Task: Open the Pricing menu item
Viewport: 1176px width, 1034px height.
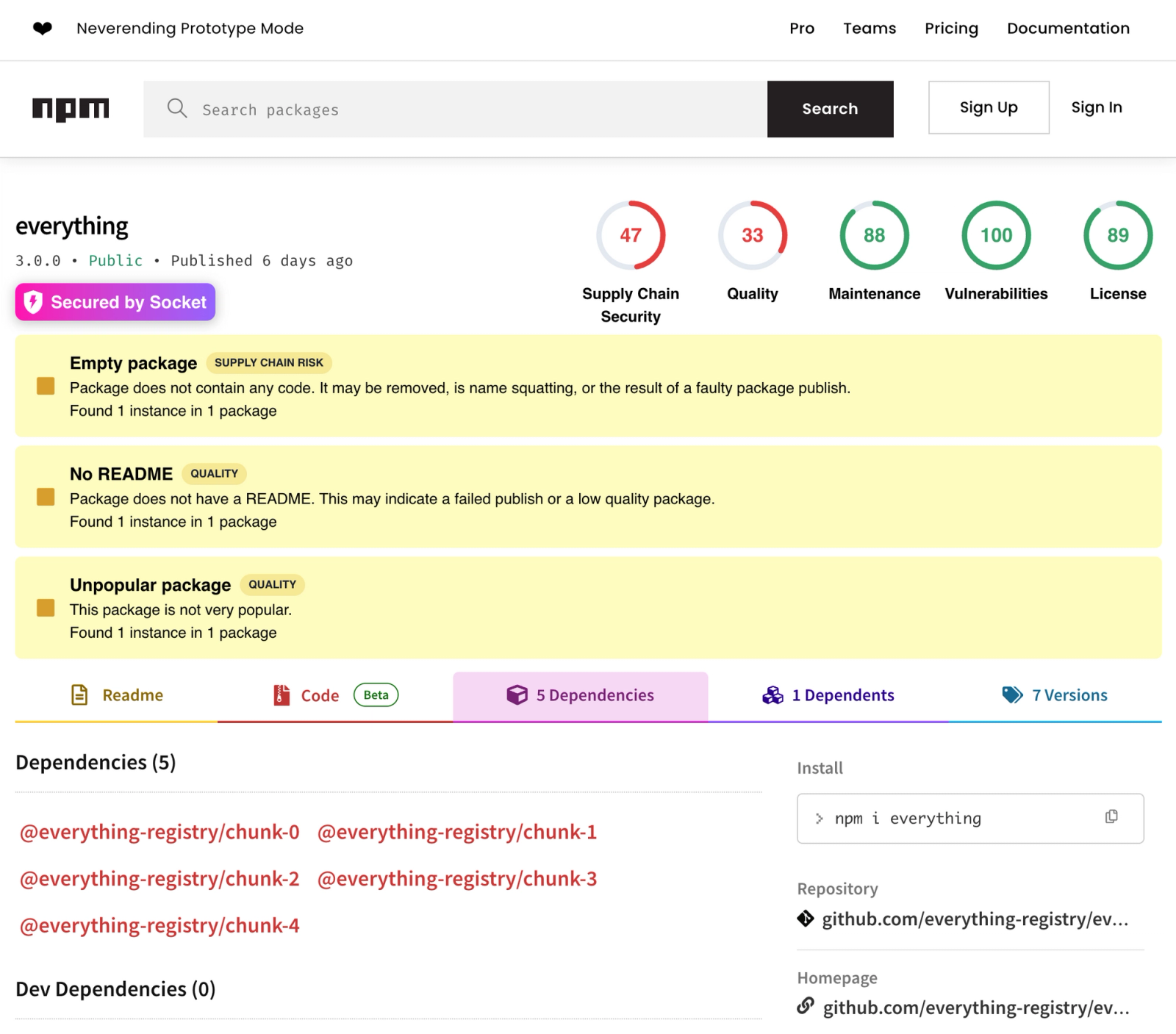Action: (x=951, y=29)
